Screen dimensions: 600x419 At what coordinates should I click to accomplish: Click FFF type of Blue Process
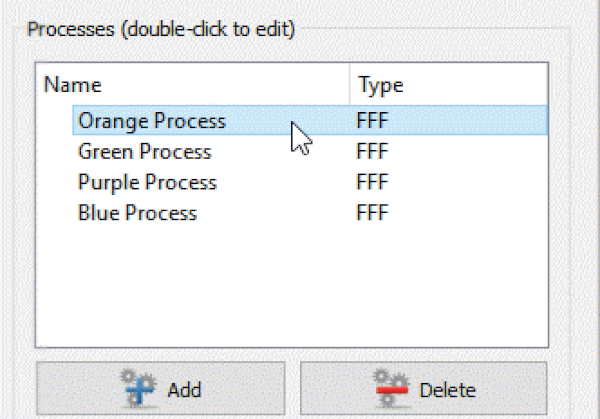pyautogui.click(x=372, y=212)
